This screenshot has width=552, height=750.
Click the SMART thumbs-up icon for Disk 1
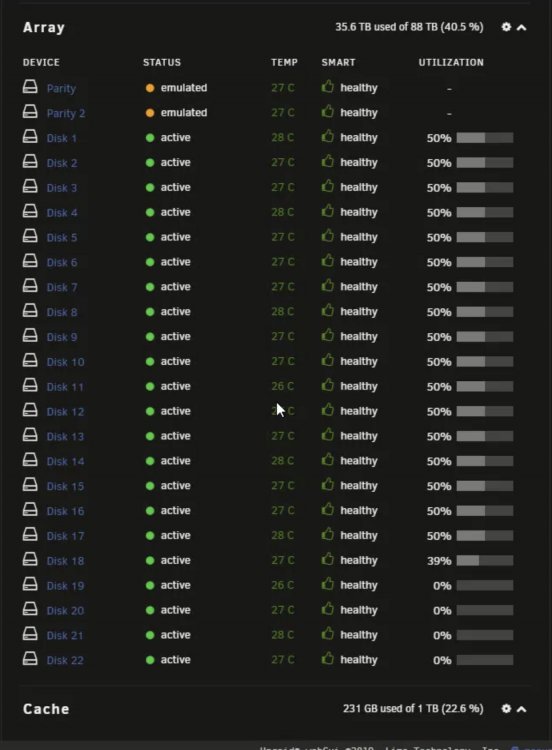pyautogui.click(x=328, y=136)
